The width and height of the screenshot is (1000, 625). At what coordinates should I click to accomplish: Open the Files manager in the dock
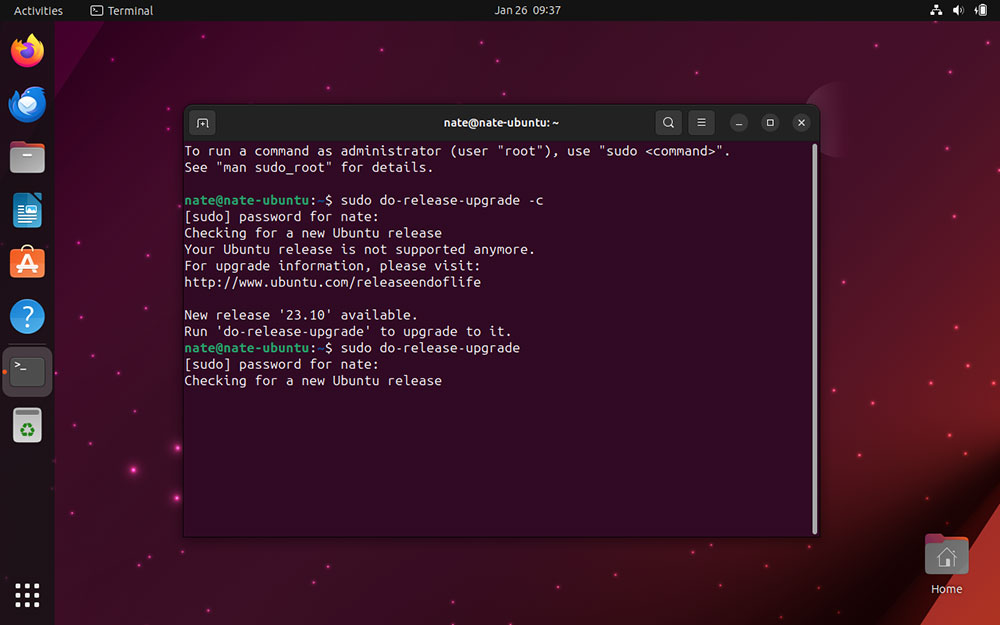pos(27,157)
